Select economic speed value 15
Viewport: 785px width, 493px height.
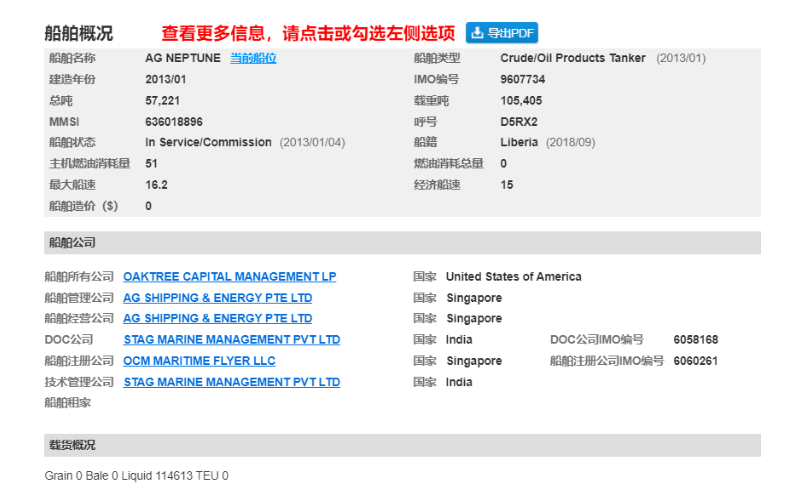click(507, 185)
